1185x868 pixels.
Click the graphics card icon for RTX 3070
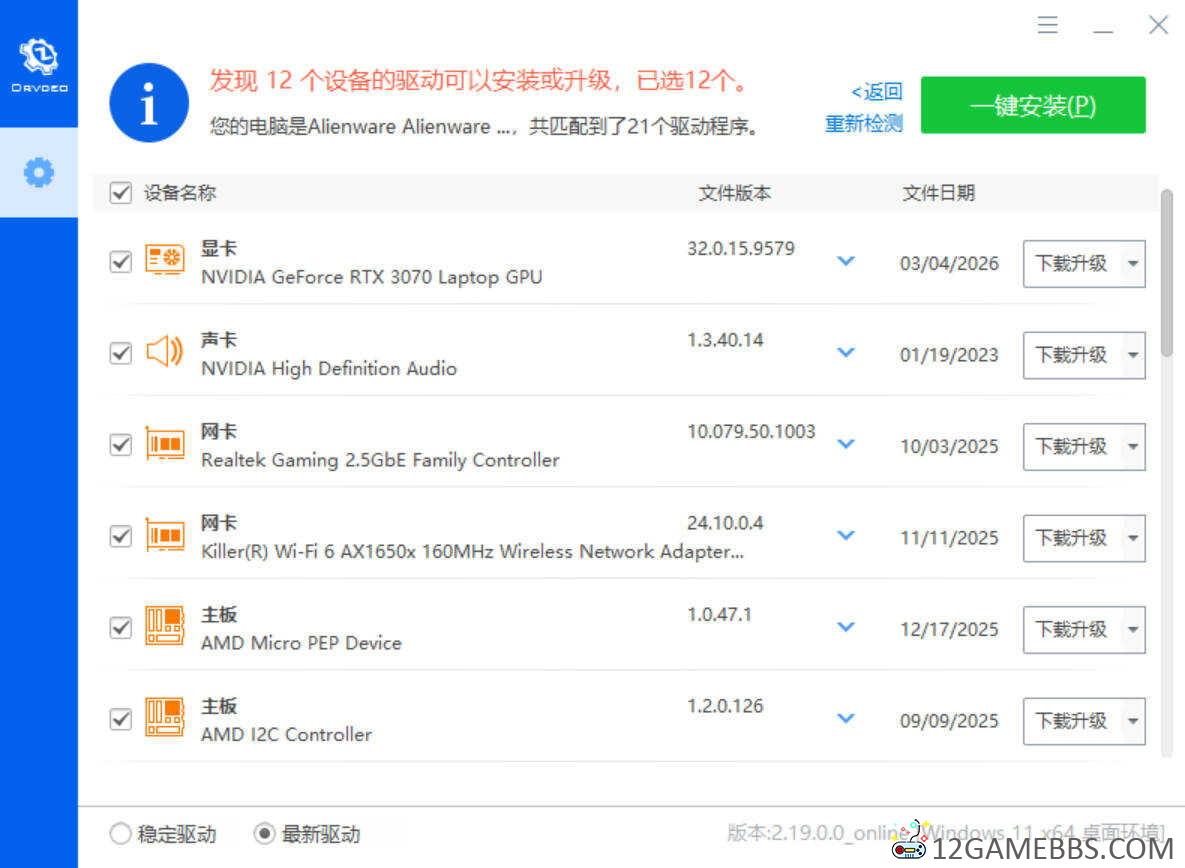[165, 261]
